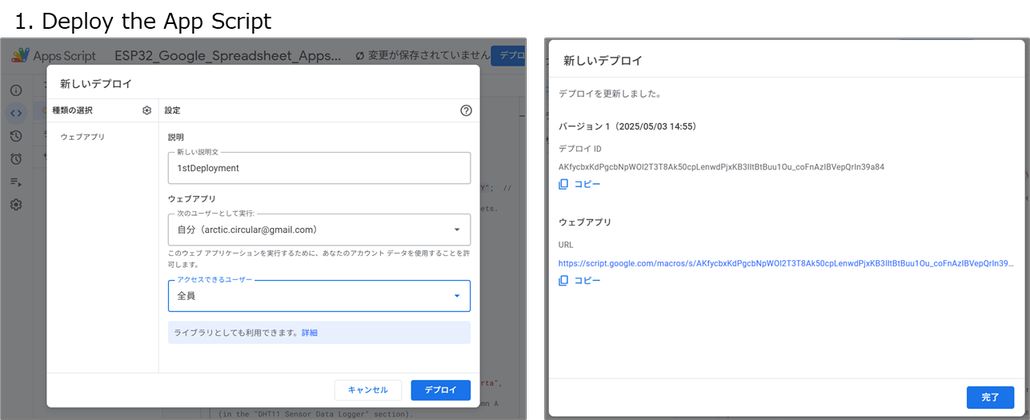Image resolution: width=1030 pixels, height=420 pixels.
Task: Open the Triggers alarm clock icon
Action: [16, 159]
